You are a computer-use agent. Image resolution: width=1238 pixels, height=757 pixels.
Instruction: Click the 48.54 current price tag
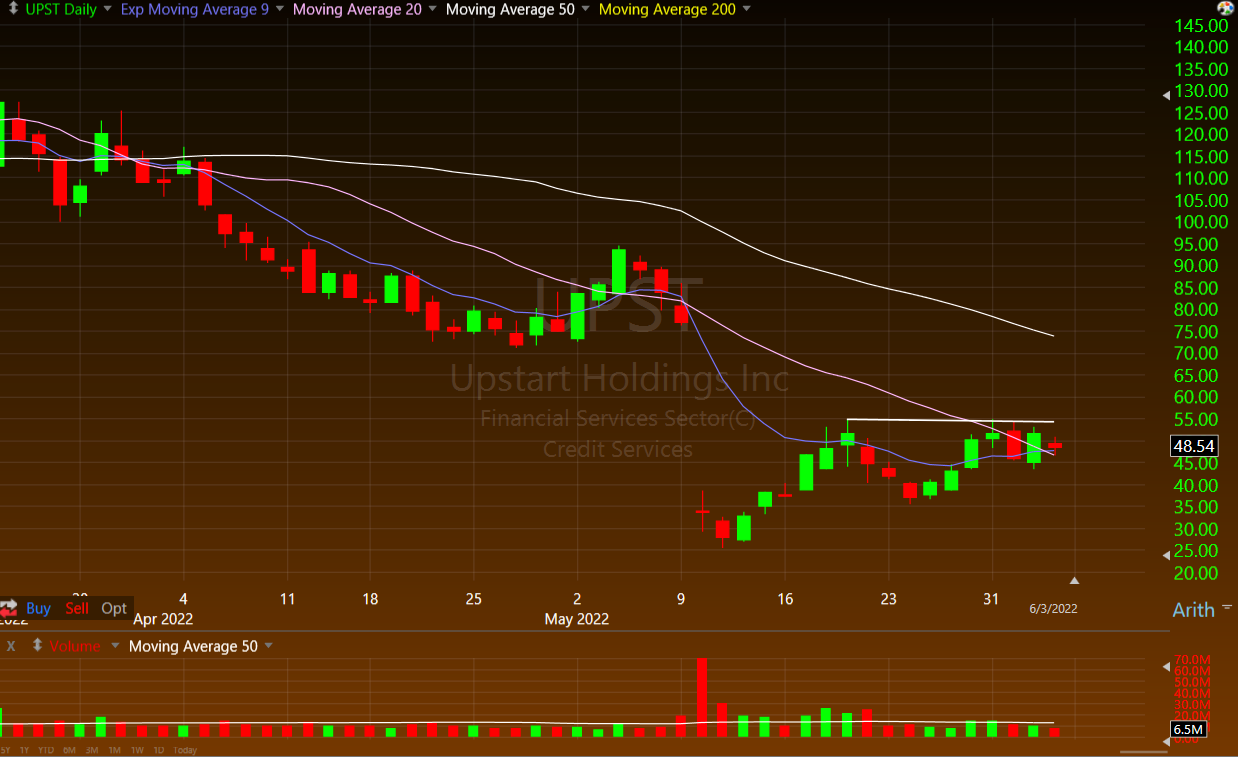tap(1194, 446)
